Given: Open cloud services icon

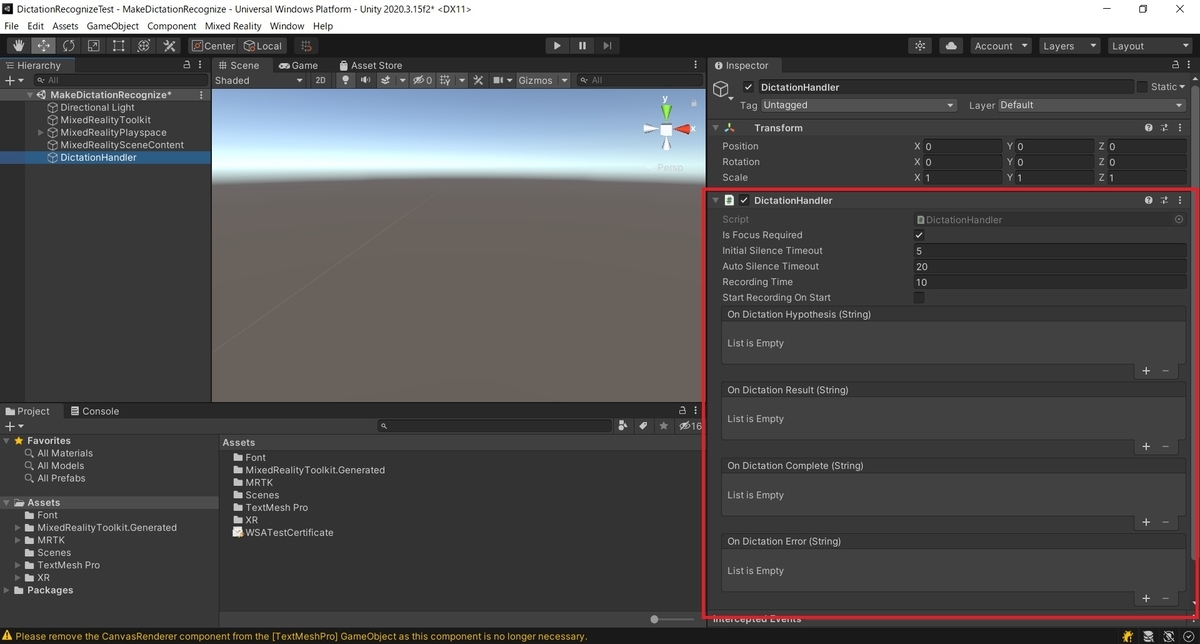Looking at the screenshot, I should pyautogui.click(x=951, y=46).
